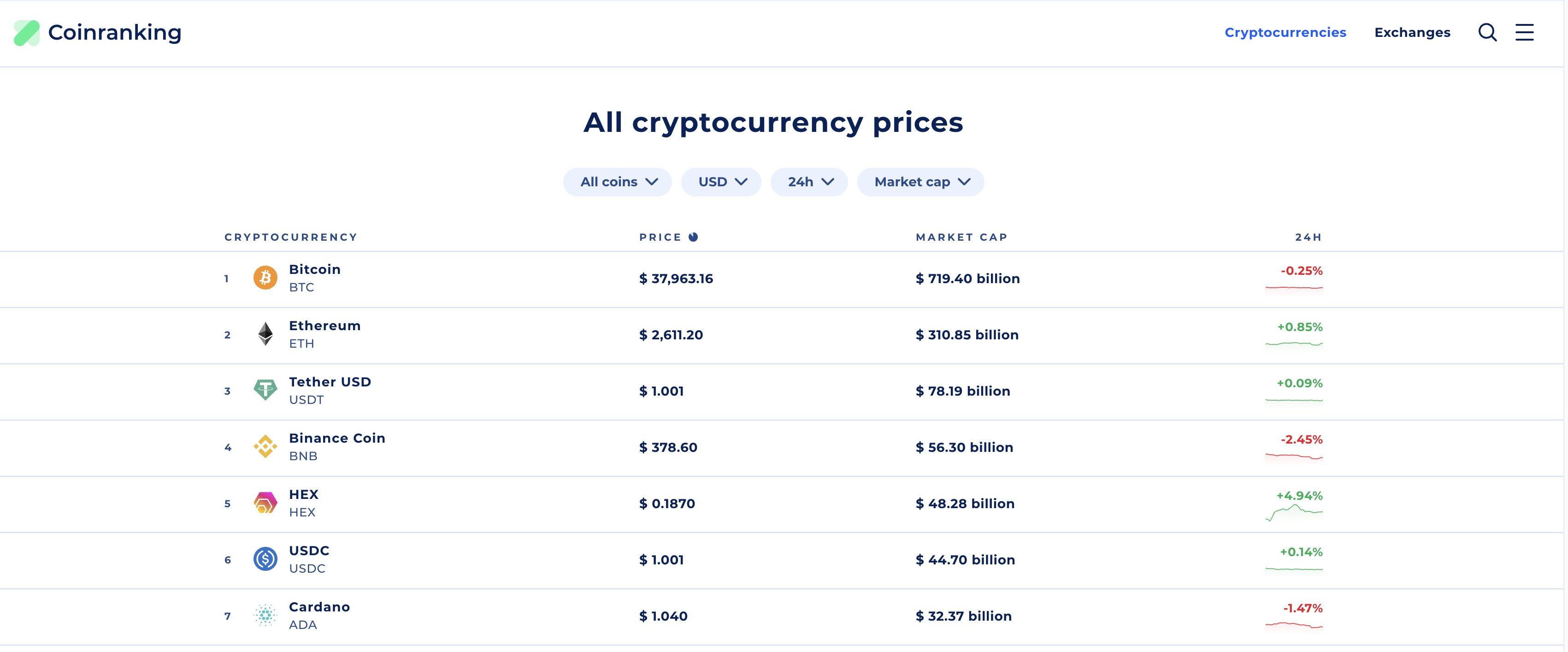
Task: Expand the 24h timeframe selector
Action: click(809, 181)
